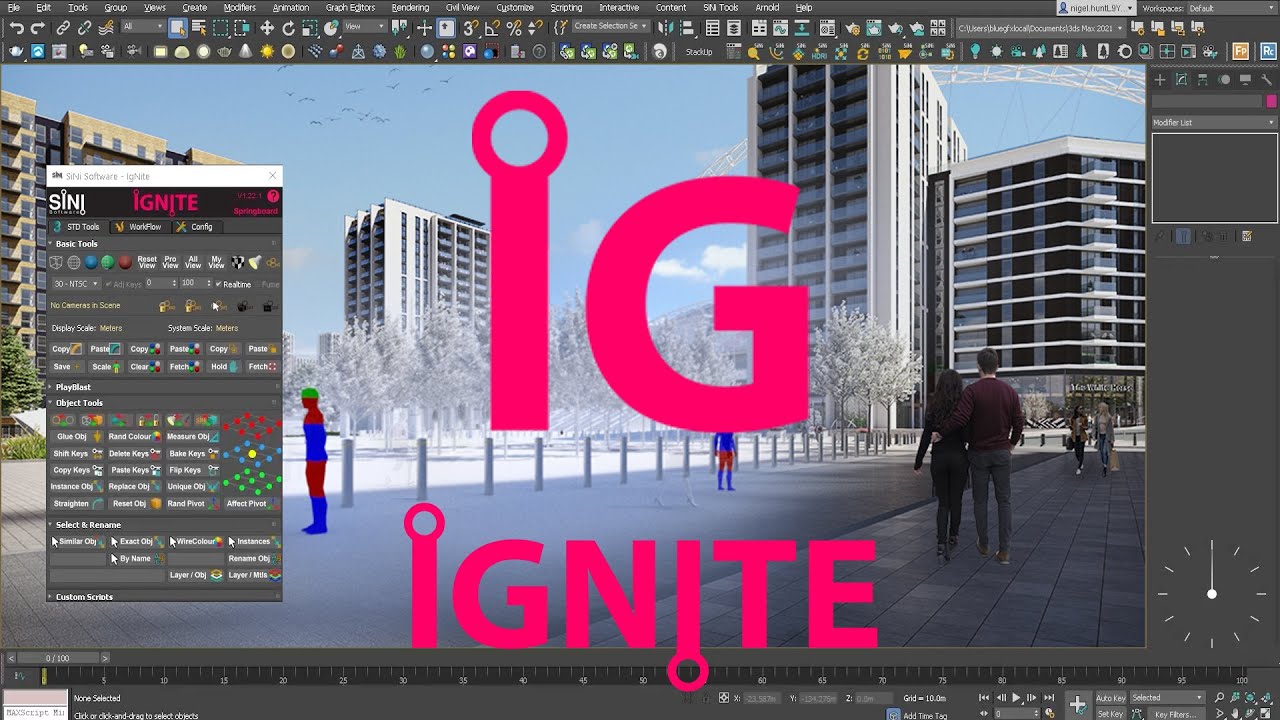Screen dimensions: 1280x720
Task: Toggle the Set Key button
Action: click(x=1111, y=714)
